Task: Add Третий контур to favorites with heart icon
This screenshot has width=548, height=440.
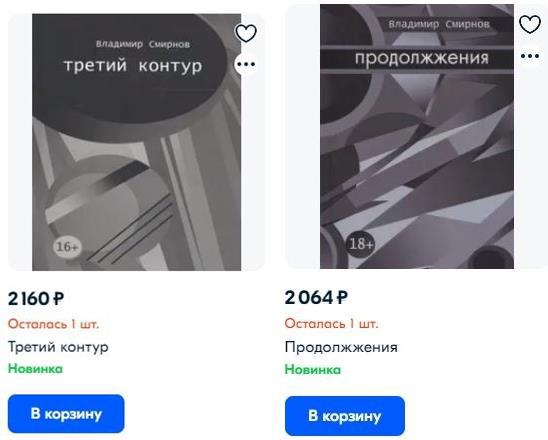Action: click(x=246, y=33)
